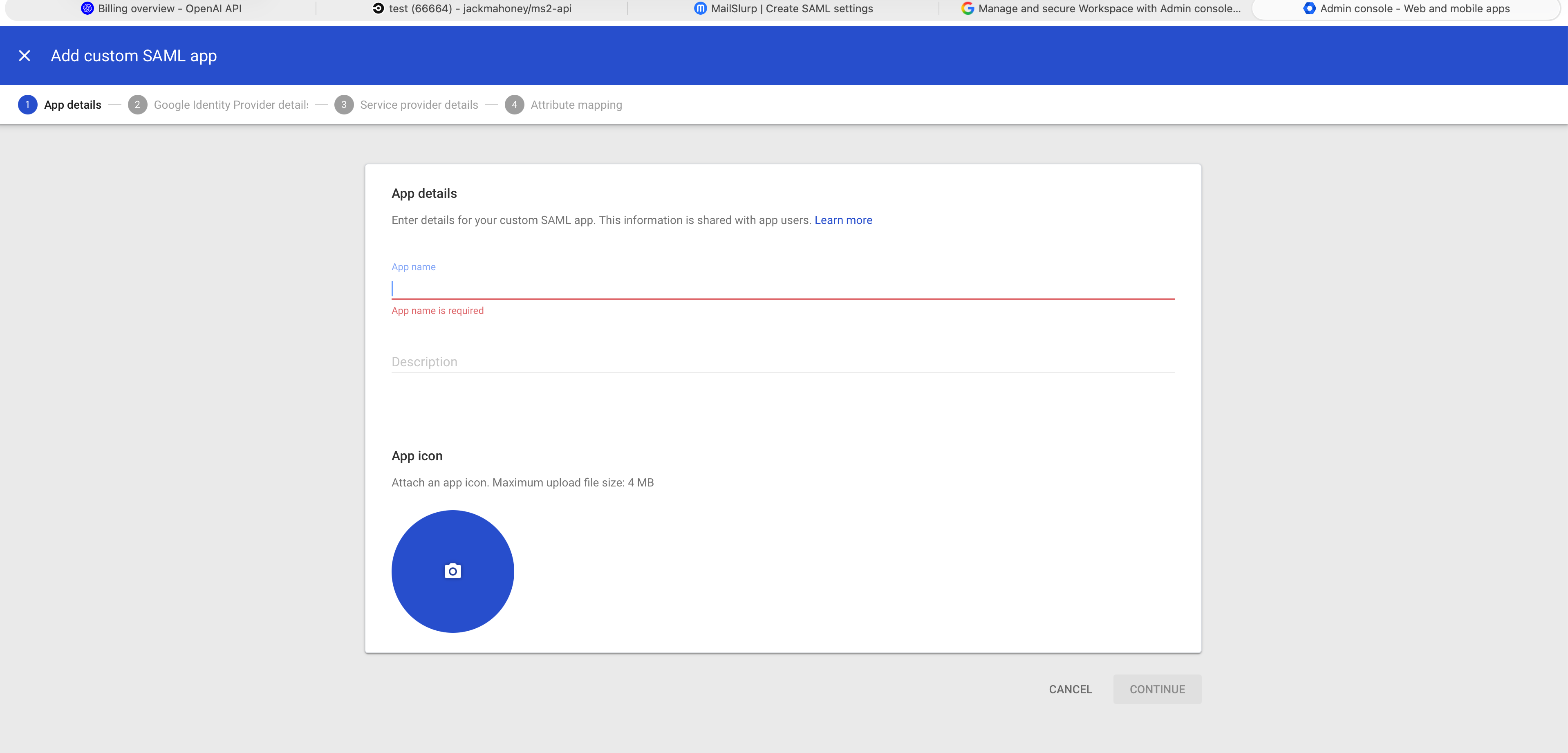Click the Google G favicon tab icon
The height and width of the screenshot is (753, 1568).
click(x=967, y=9)
